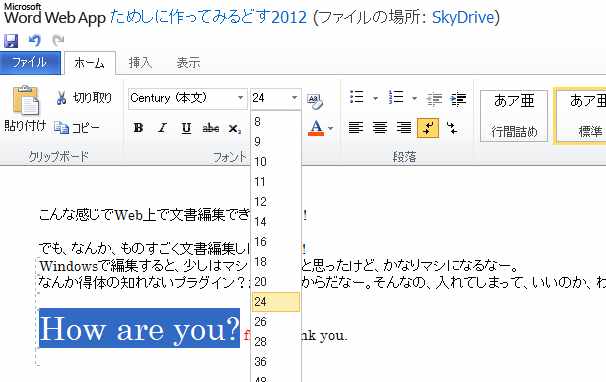Center align the text
This screenshot has height=382, width=606.
click(x=380, y=128)
